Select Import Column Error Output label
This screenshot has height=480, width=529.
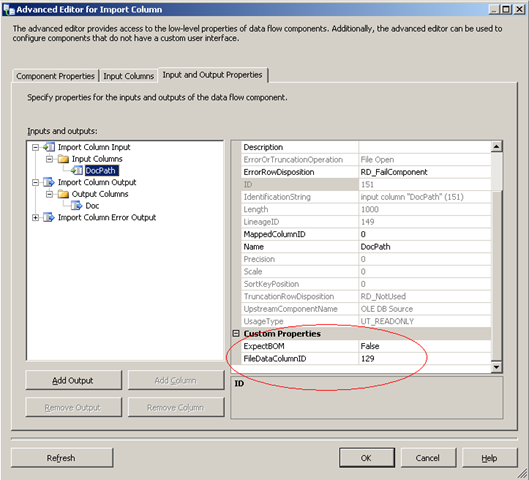pyautogui.click(x=107, y=218)
